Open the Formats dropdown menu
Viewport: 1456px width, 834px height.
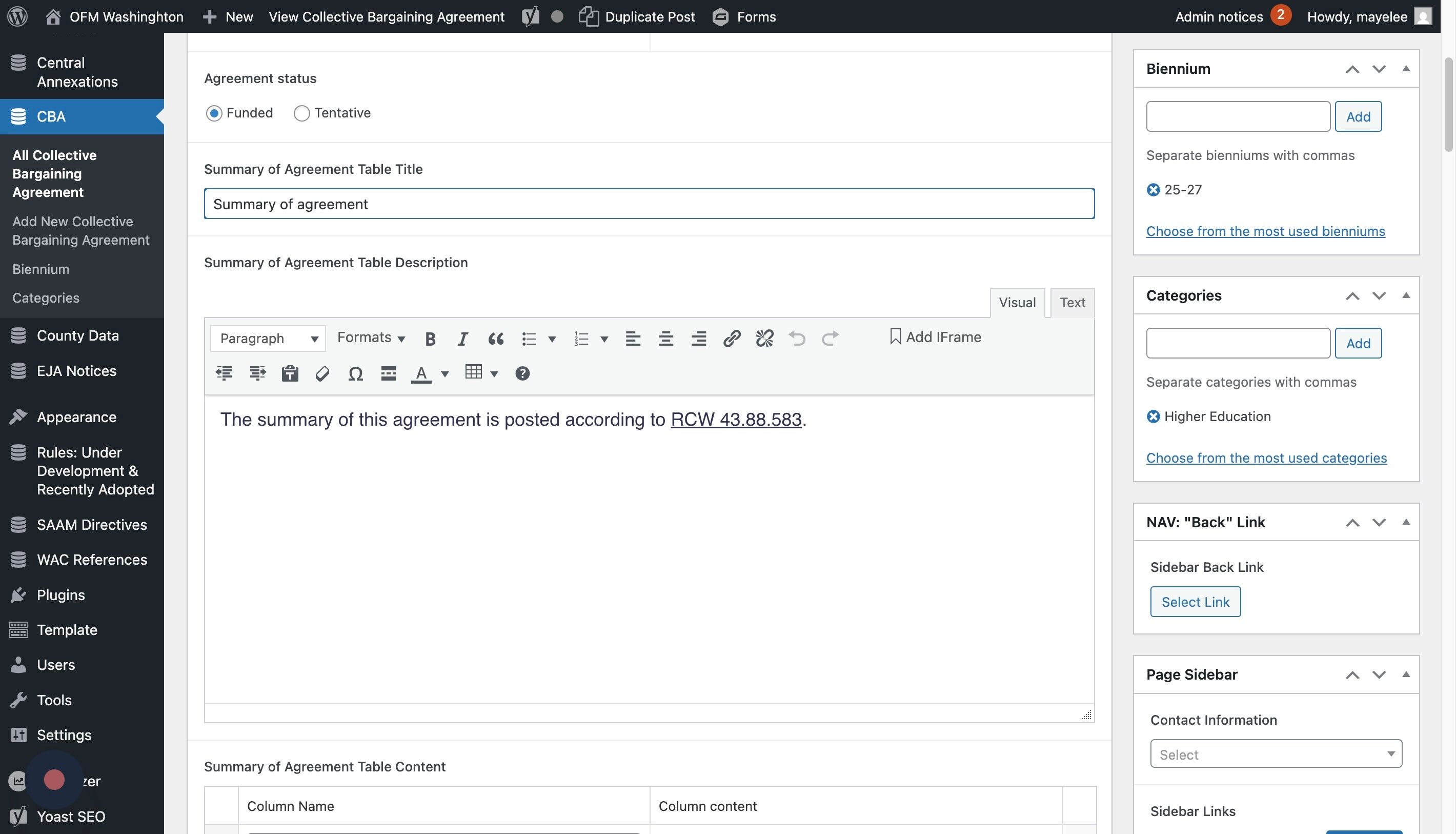click(371, 337)
